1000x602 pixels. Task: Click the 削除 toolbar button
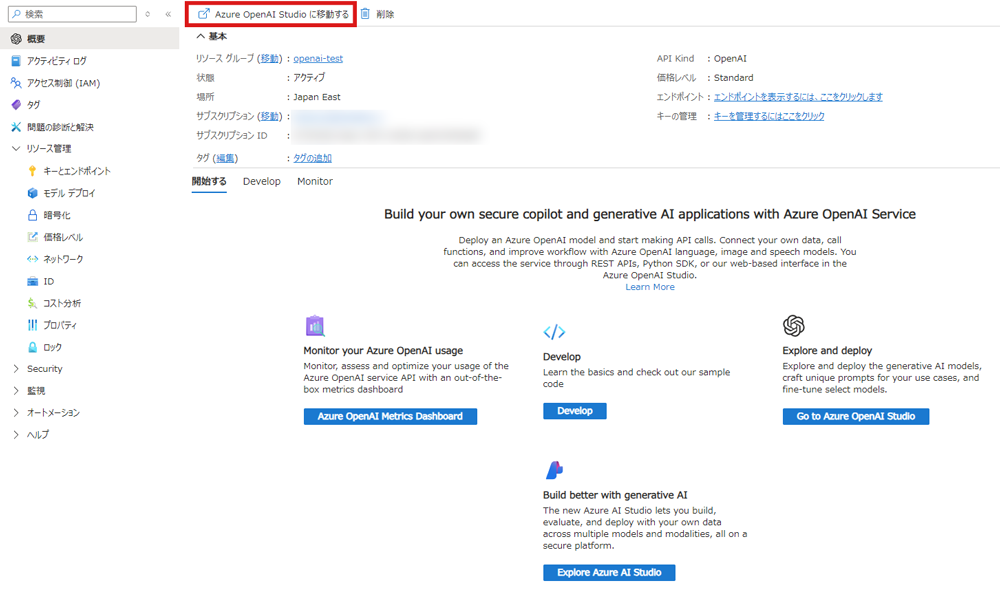point(378,14)
